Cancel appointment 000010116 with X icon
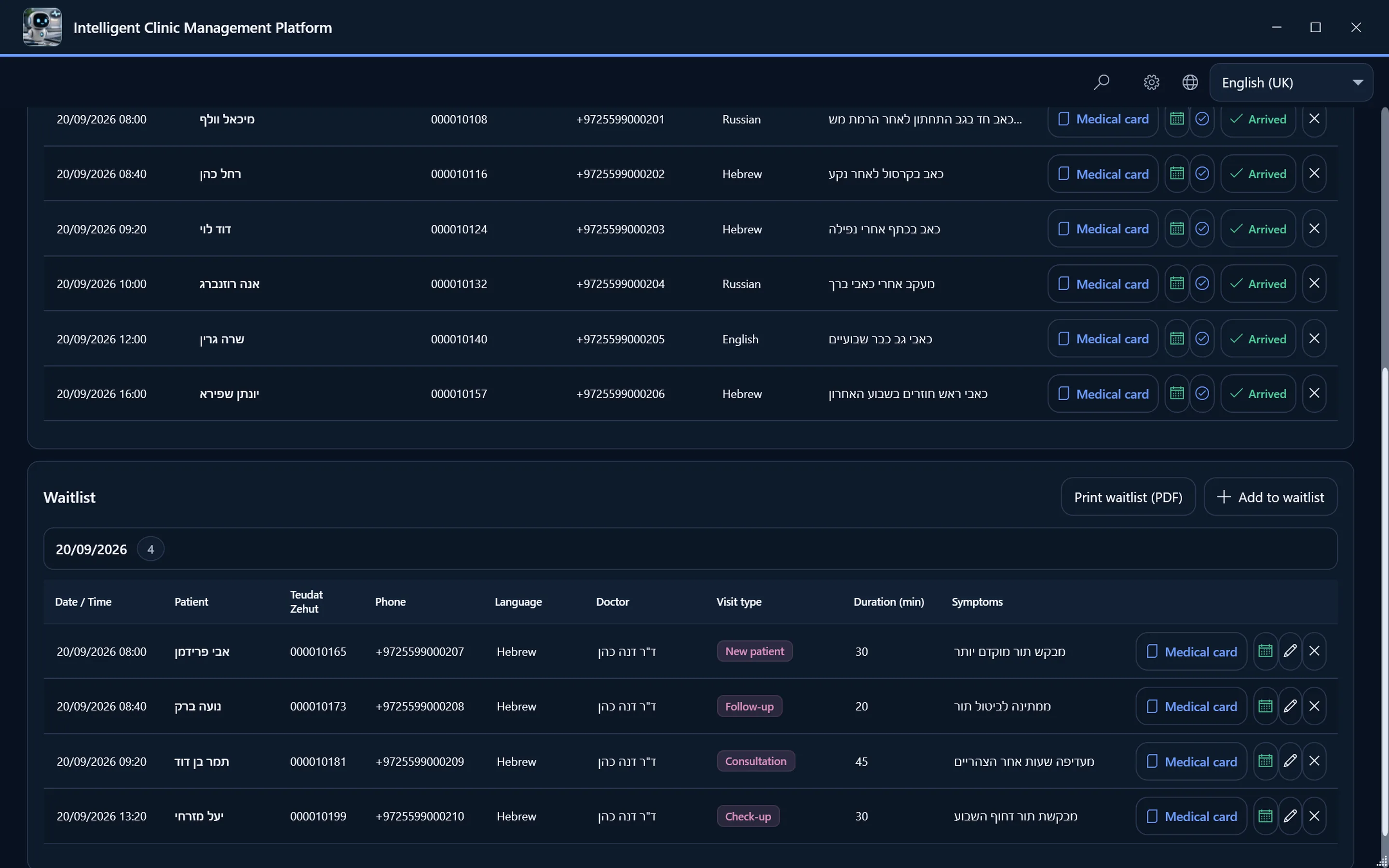The height and width of the screenshot is (868, 1389). click(1314, 174)
